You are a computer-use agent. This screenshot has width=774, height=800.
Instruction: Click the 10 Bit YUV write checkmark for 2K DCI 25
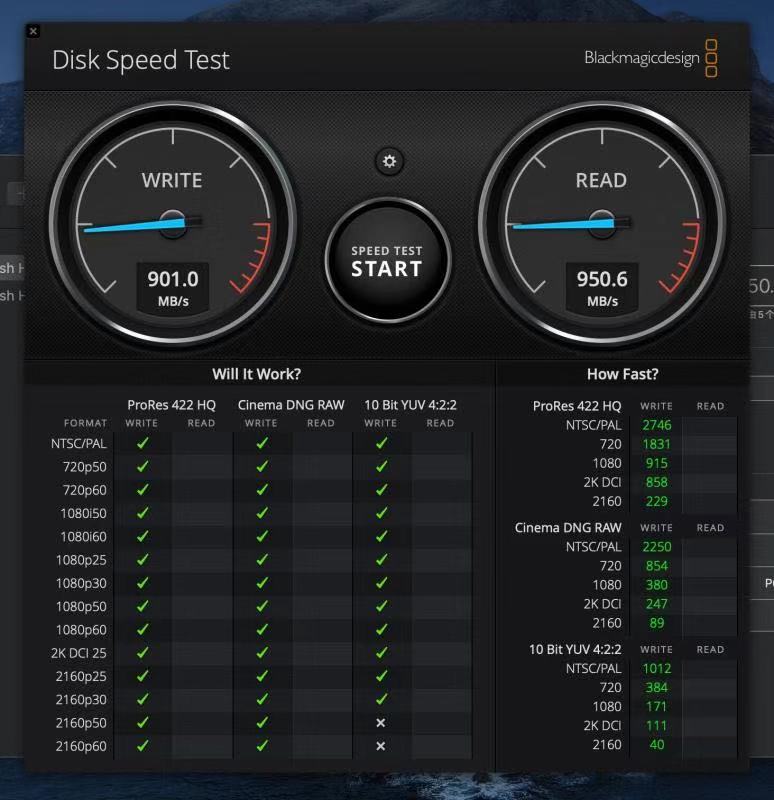coord(382,653)
